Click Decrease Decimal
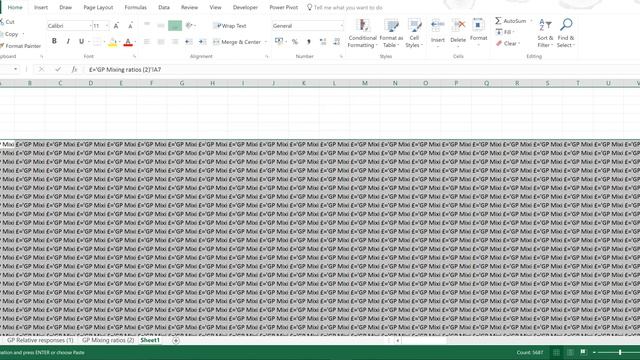Viewport: 640px width, 360px height. click(337, 42)
